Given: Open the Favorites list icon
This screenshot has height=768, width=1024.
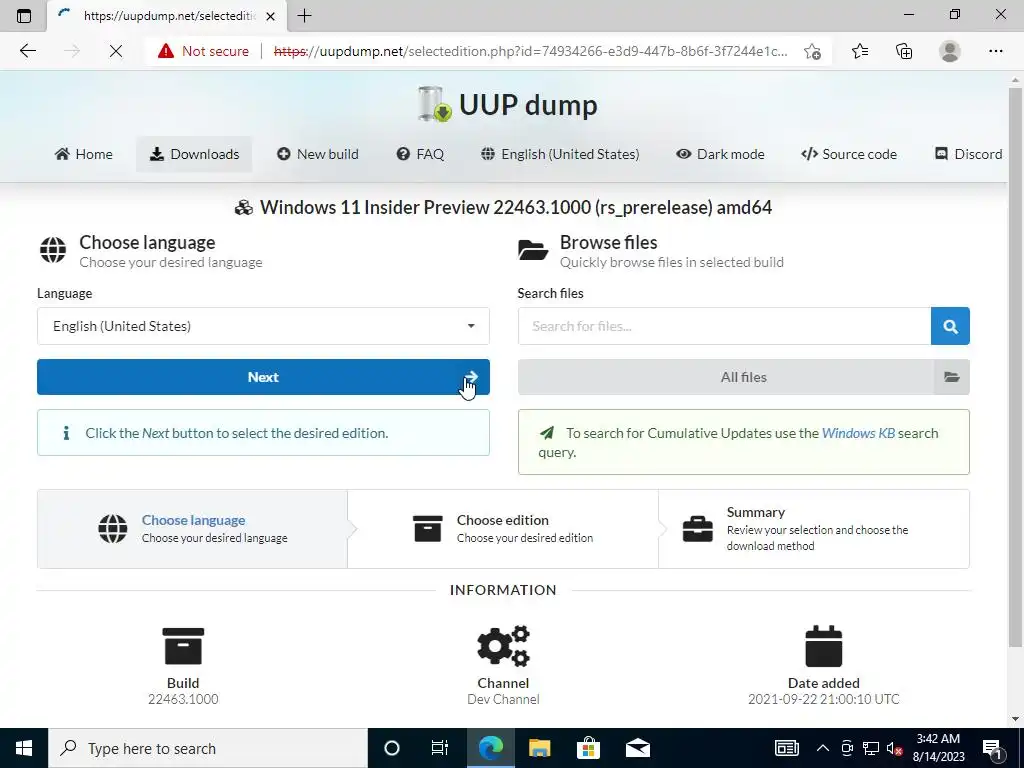Looking at the screenshot, I should [x=860, y=51].
